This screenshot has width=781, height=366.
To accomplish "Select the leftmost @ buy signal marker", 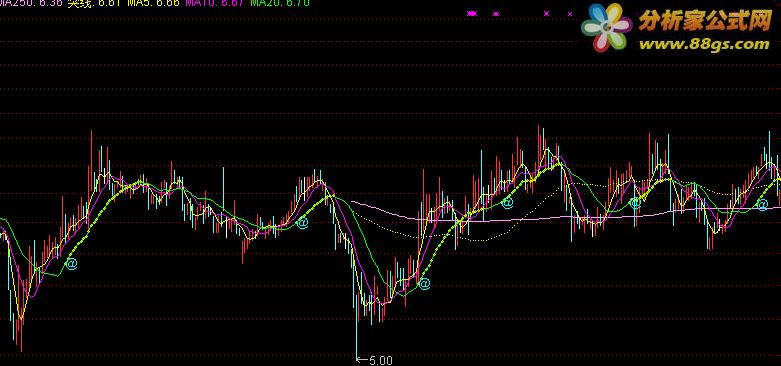I will click(x=72, y=263).
